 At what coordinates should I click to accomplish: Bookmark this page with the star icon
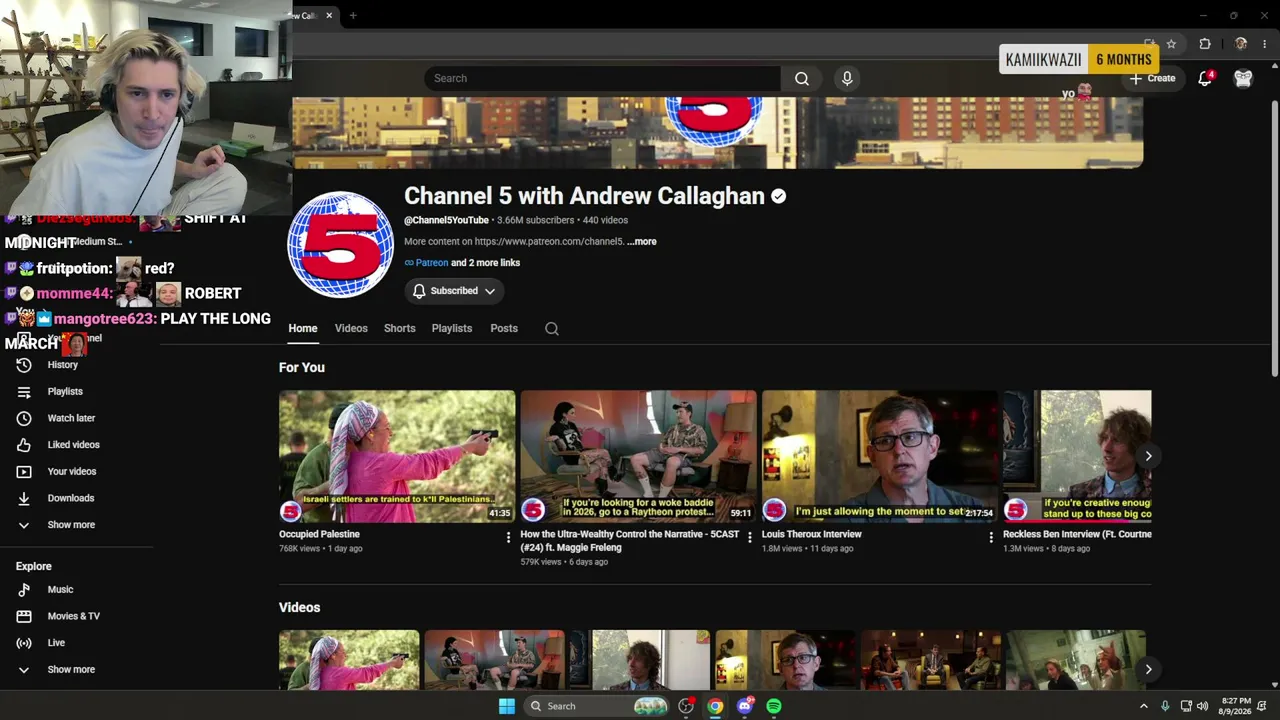coord(1171,44)
